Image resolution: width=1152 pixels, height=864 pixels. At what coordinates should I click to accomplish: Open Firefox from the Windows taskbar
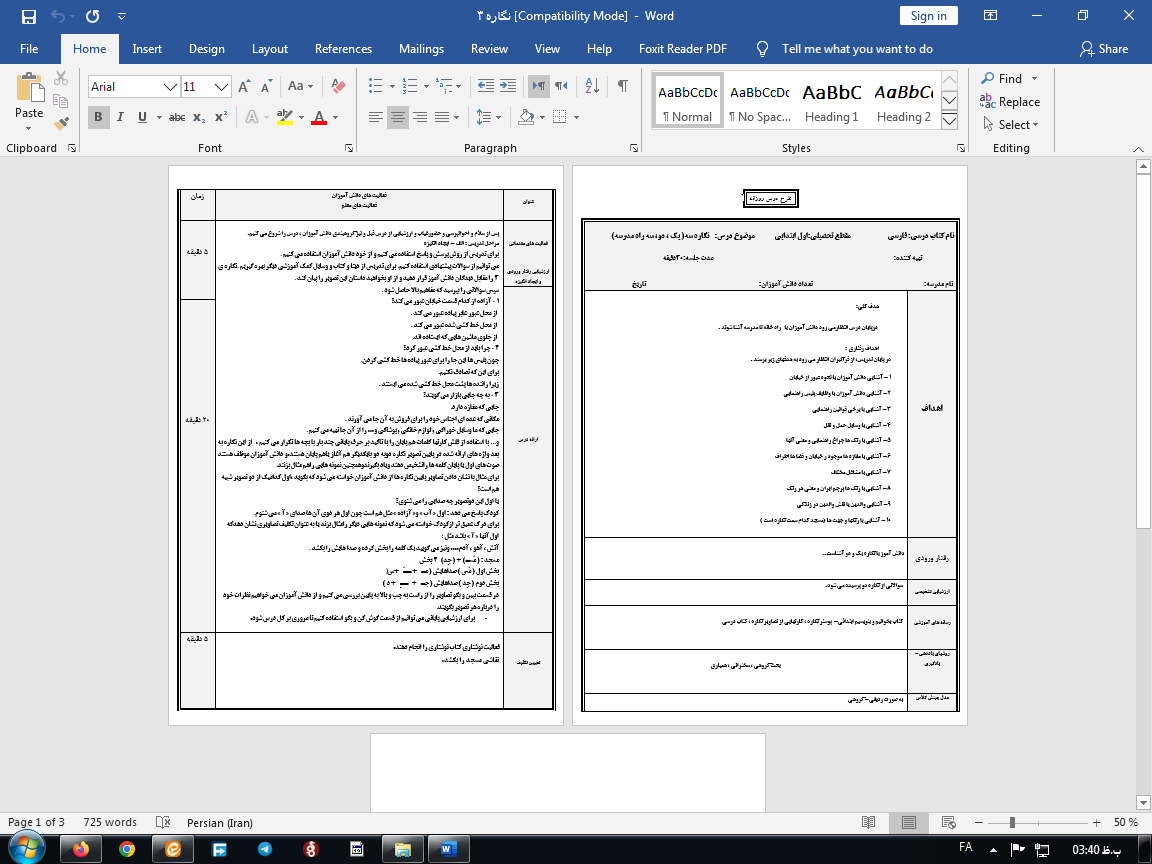[81, 848]
